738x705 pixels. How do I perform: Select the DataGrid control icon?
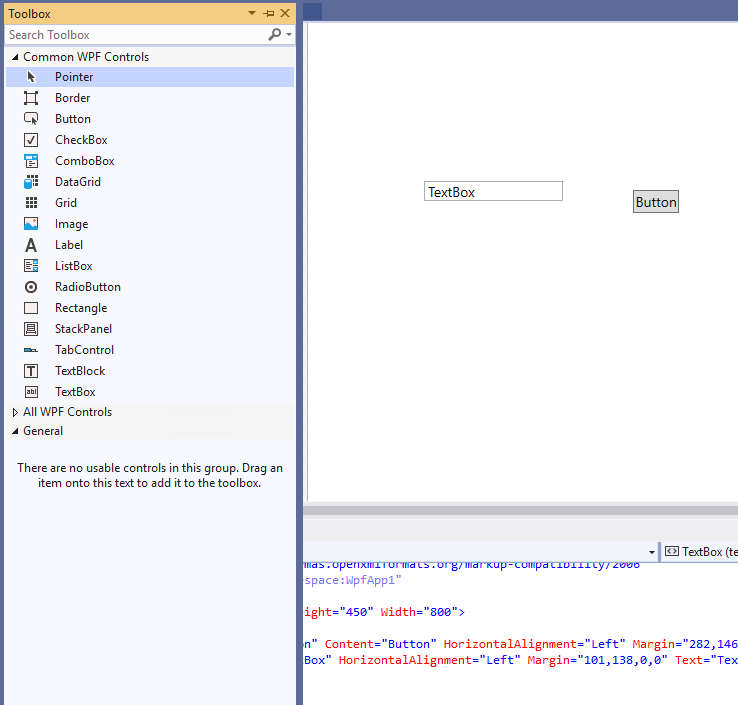(x=31, y=182)
